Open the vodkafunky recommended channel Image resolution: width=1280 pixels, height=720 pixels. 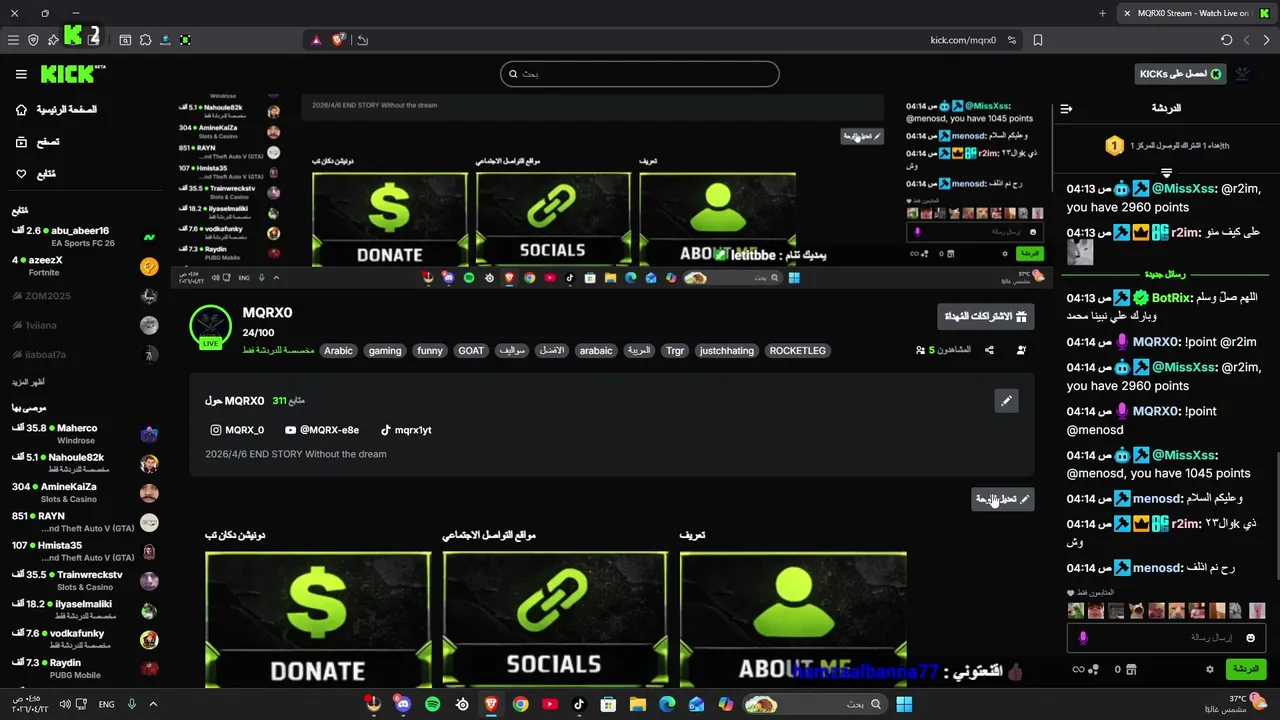tap(85, 639)
